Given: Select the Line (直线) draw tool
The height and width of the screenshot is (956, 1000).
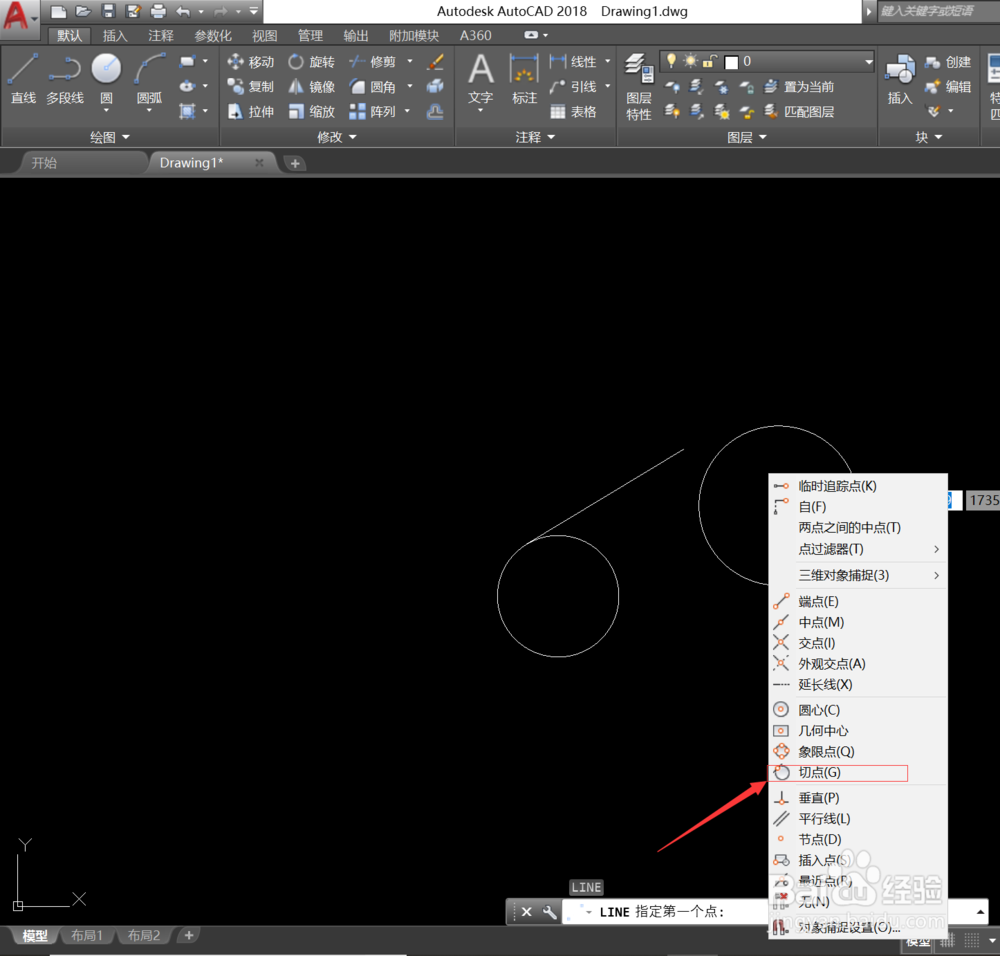Looking at the screenshot, I should [23, 78].
